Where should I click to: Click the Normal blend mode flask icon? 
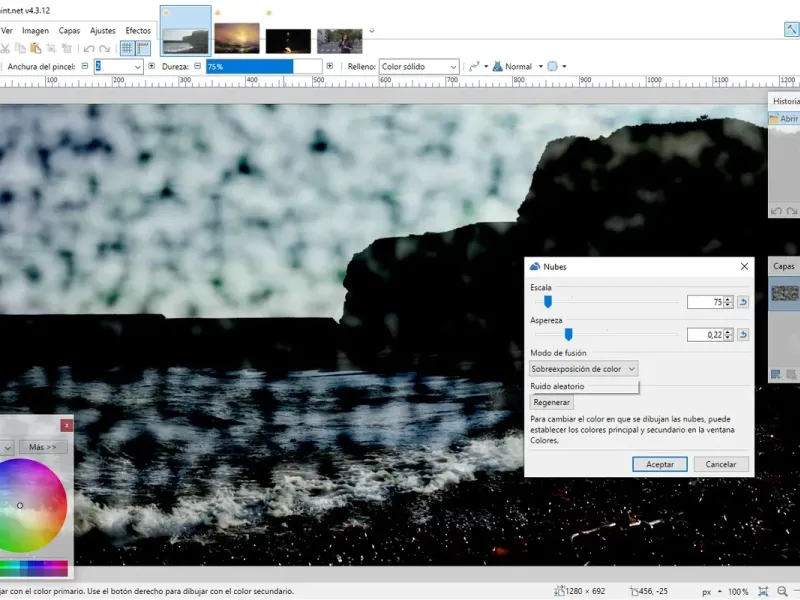(x=497, y=66)
